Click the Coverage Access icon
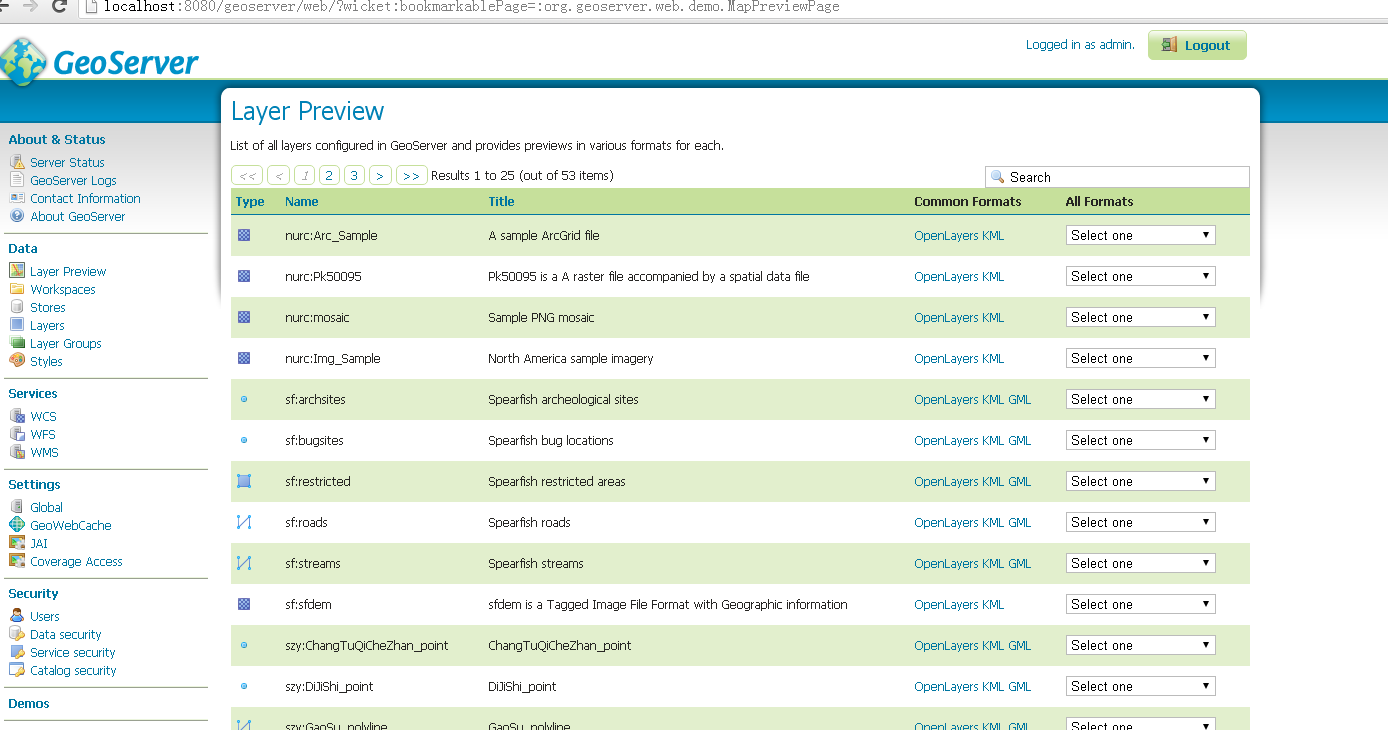Screen dimensions: 1388x730 pyautogui.click(x=17, y=561)
